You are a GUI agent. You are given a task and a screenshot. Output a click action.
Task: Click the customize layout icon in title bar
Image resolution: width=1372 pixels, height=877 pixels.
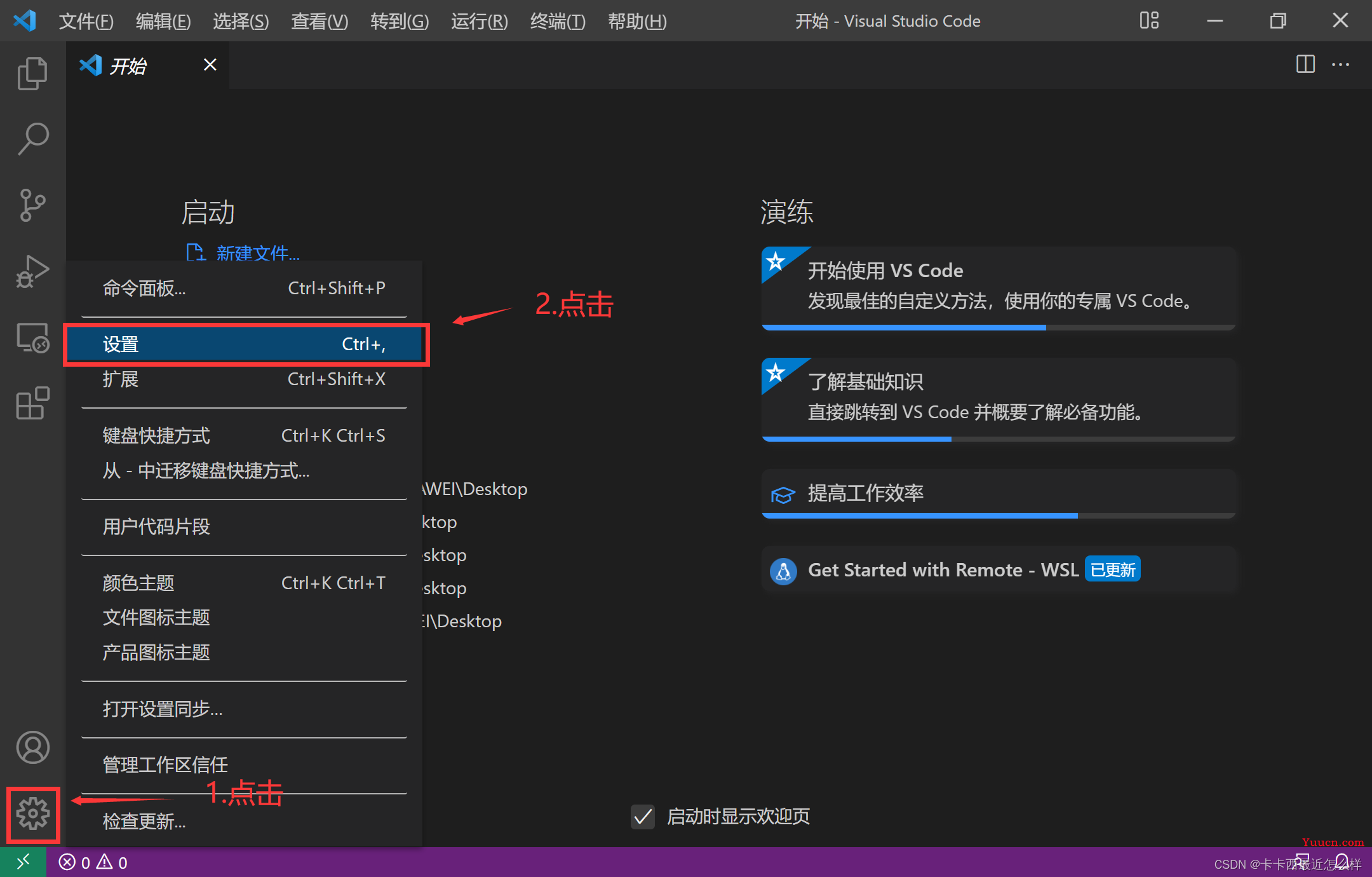point(1149,20)
